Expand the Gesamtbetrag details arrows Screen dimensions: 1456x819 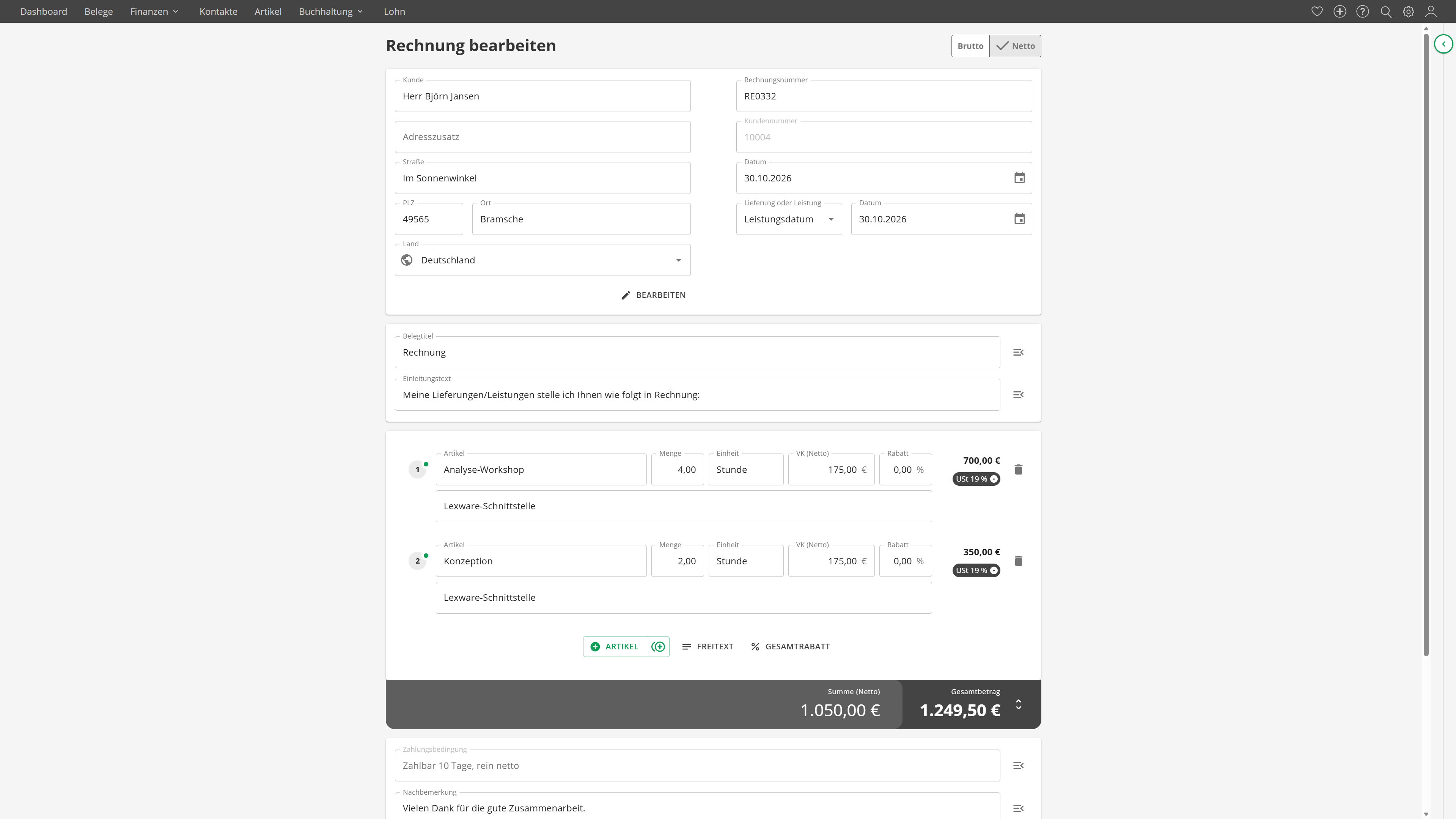pyautogui.click(x=1019, y=705)
